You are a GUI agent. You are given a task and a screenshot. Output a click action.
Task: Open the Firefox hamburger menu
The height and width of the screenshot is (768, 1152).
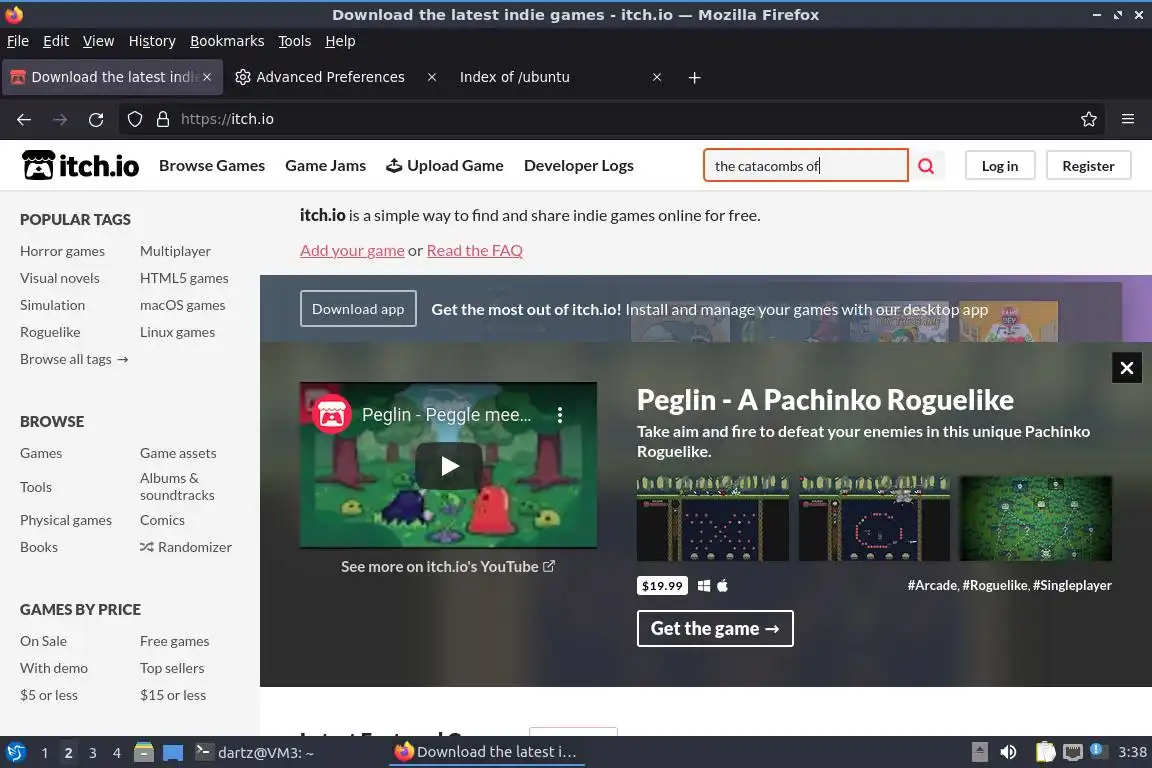pos(1128,119)
